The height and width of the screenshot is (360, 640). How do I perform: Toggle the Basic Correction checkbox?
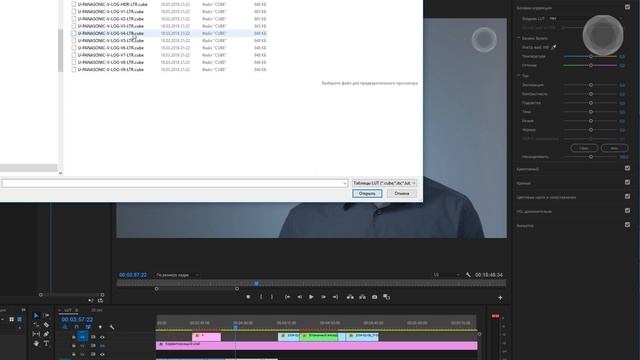tap(627, 7)
